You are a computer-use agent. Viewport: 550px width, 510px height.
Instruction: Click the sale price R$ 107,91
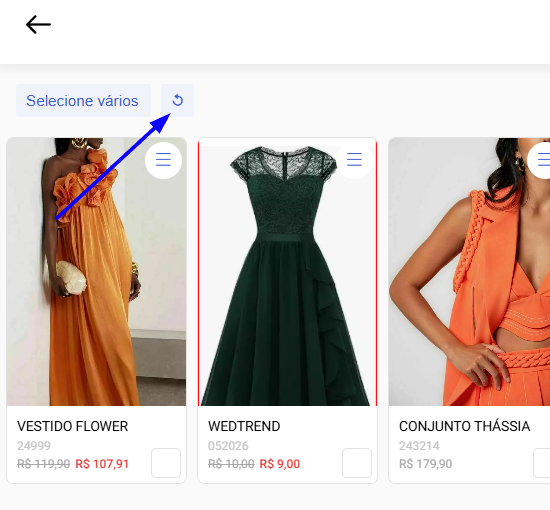102,464
